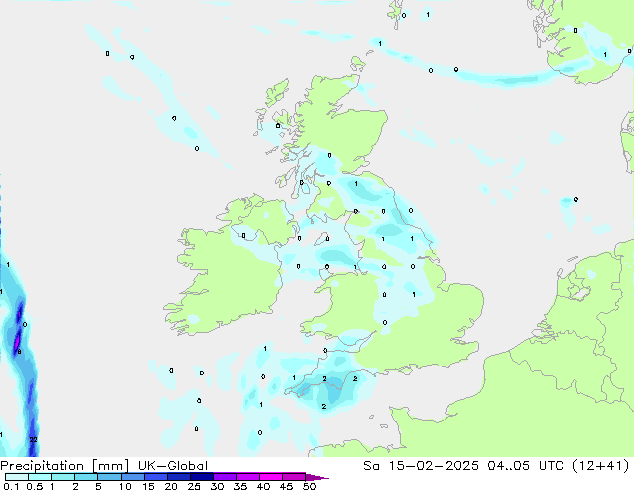Screen dimensions: 634x490
Task: Click the '35' legend scale number
Action: click(240, 486)
